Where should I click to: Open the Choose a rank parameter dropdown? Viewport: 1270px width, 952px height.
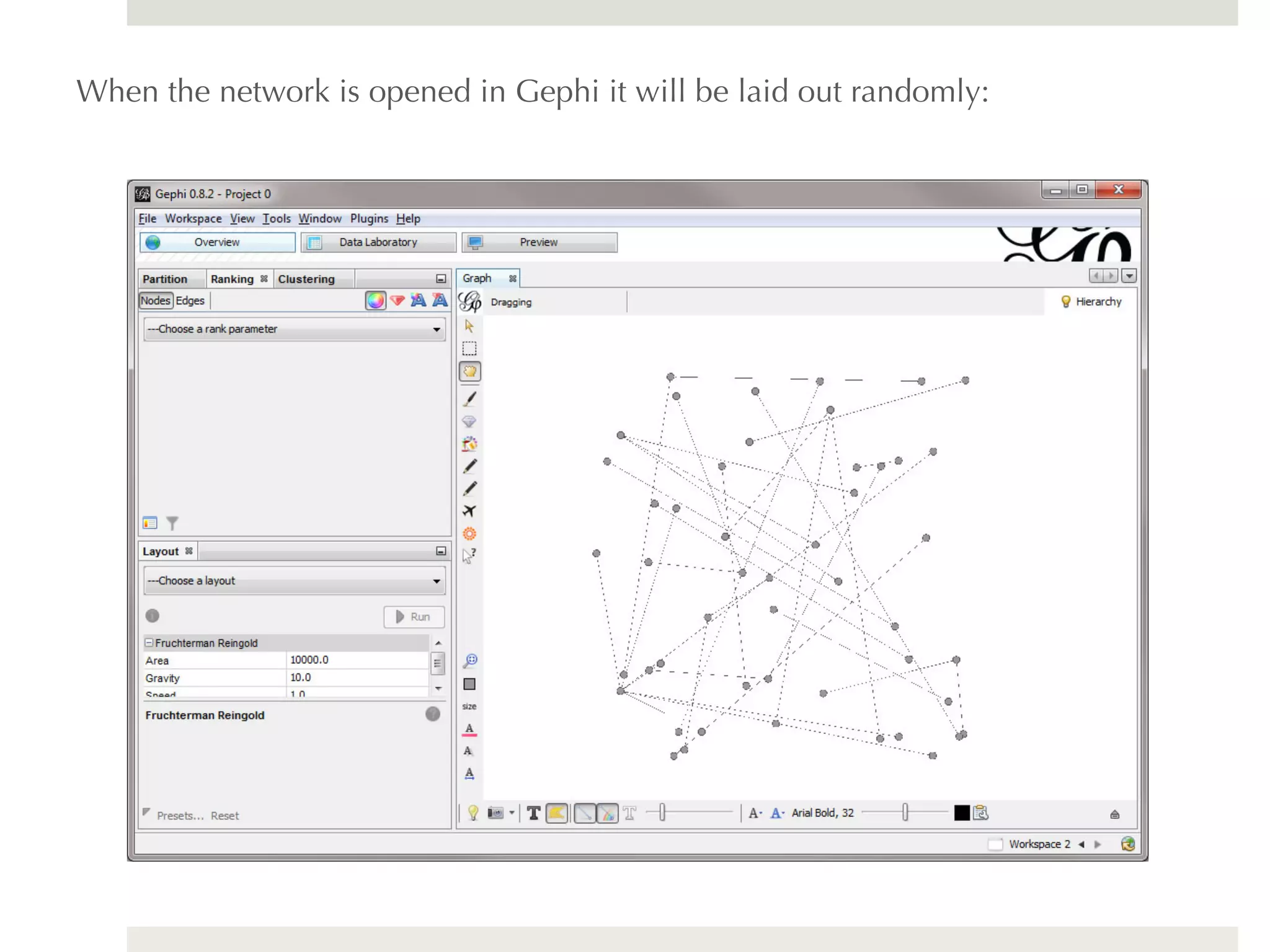click(295, 329)
